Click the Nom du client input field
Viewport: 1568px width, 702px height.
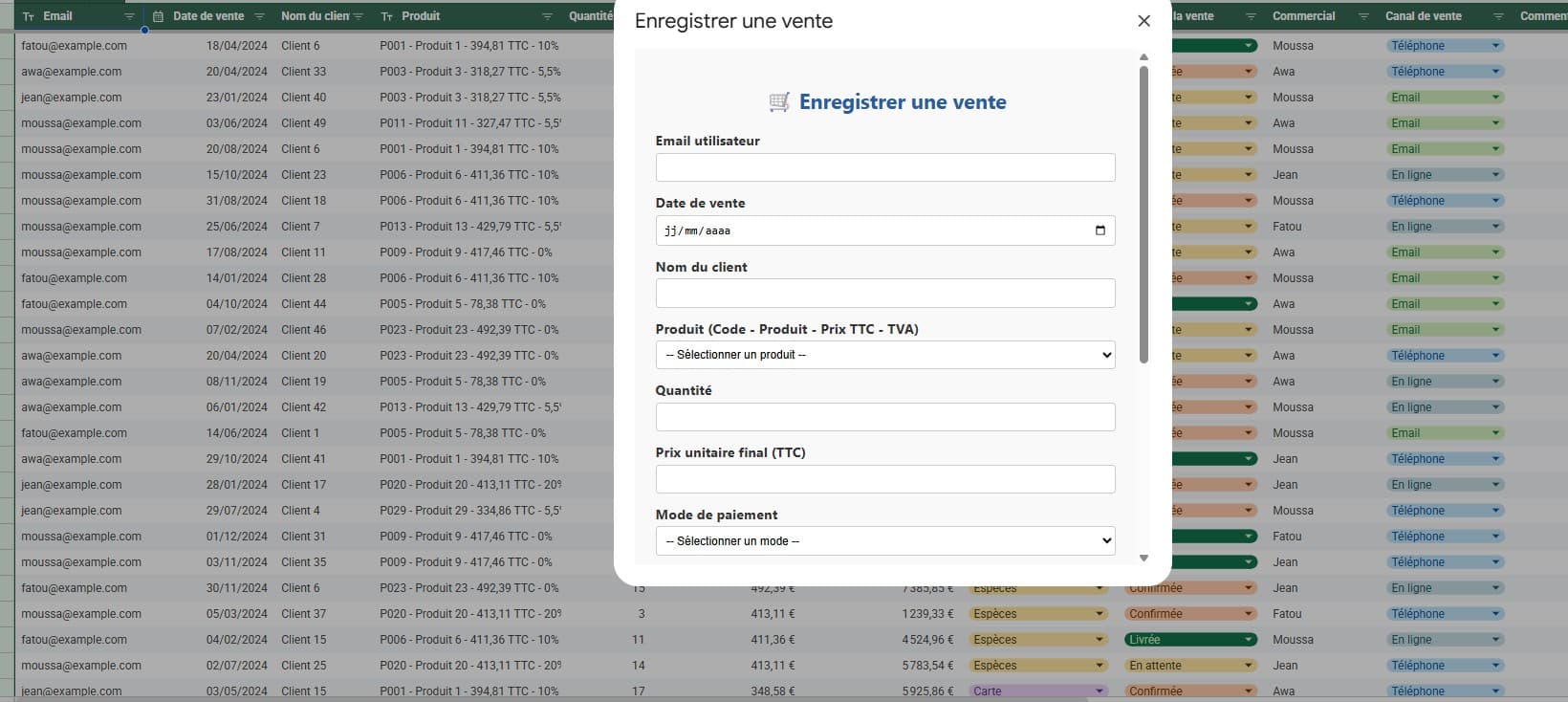point(885,293)
